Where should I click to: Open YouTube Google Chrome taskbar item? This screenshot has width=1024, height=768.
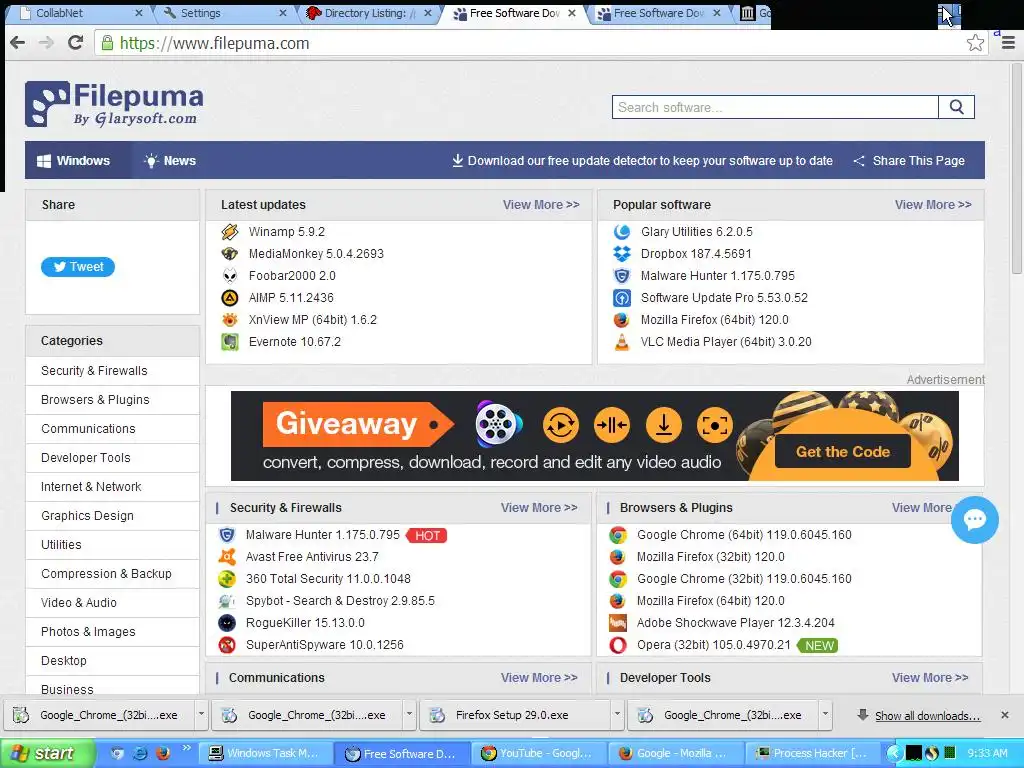539,753
